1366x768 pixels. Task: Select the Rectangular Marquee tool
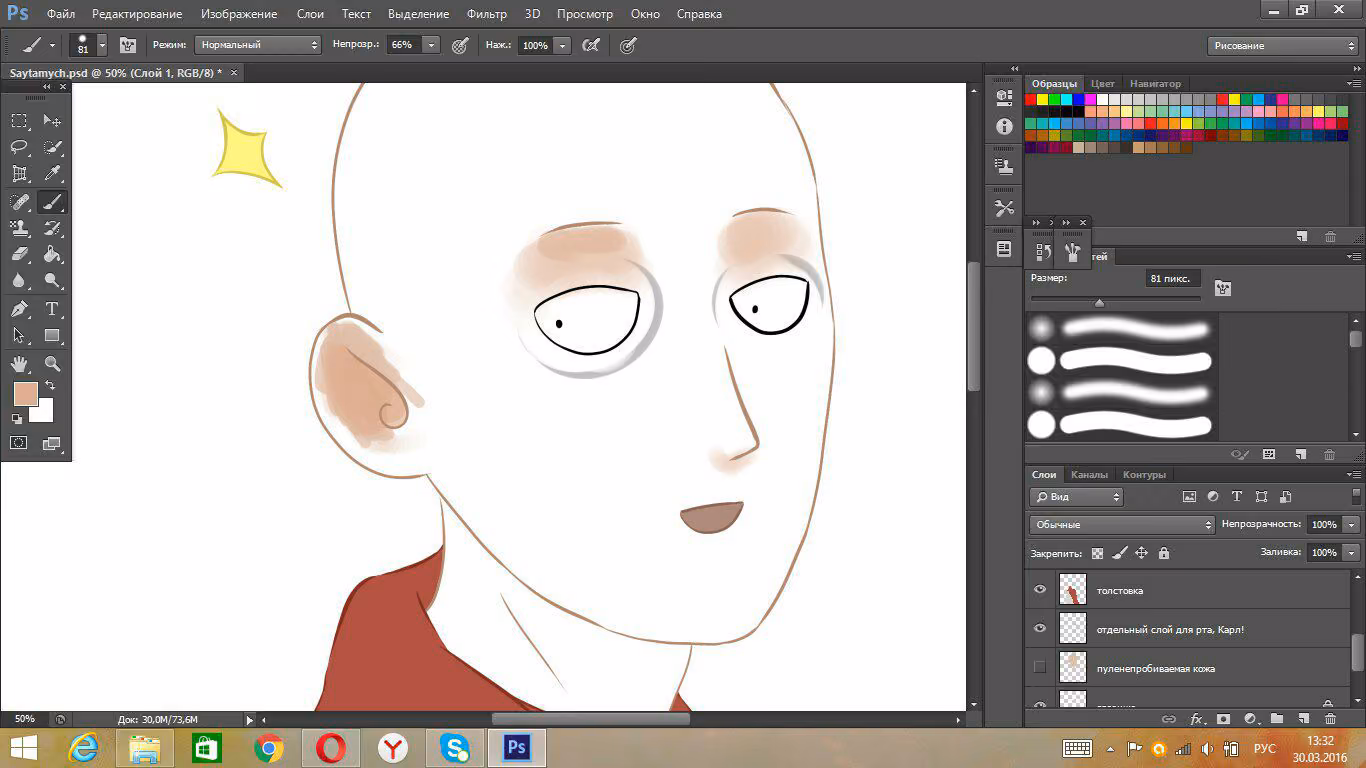coord(19,121)
